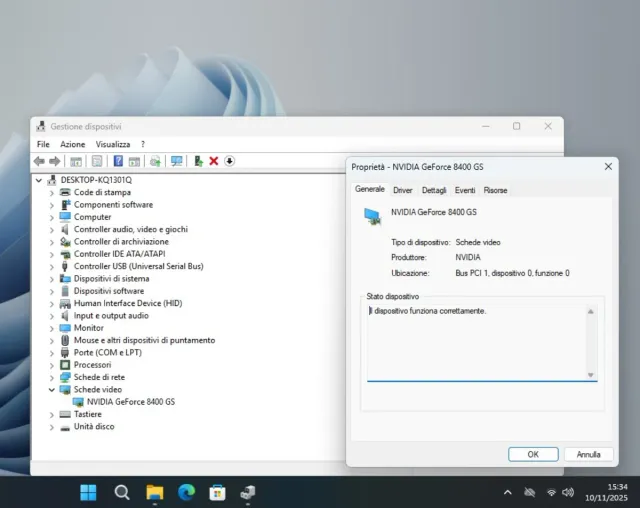Open the File menu
The image size is (640, 508).
point(43,144)
